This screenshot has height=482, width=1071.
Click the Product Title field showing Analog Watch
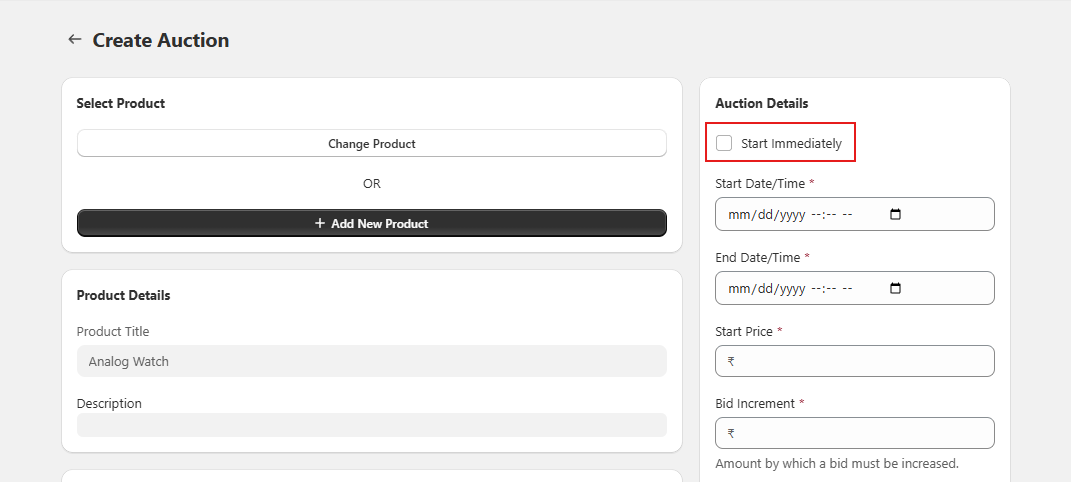coord(371,361)
